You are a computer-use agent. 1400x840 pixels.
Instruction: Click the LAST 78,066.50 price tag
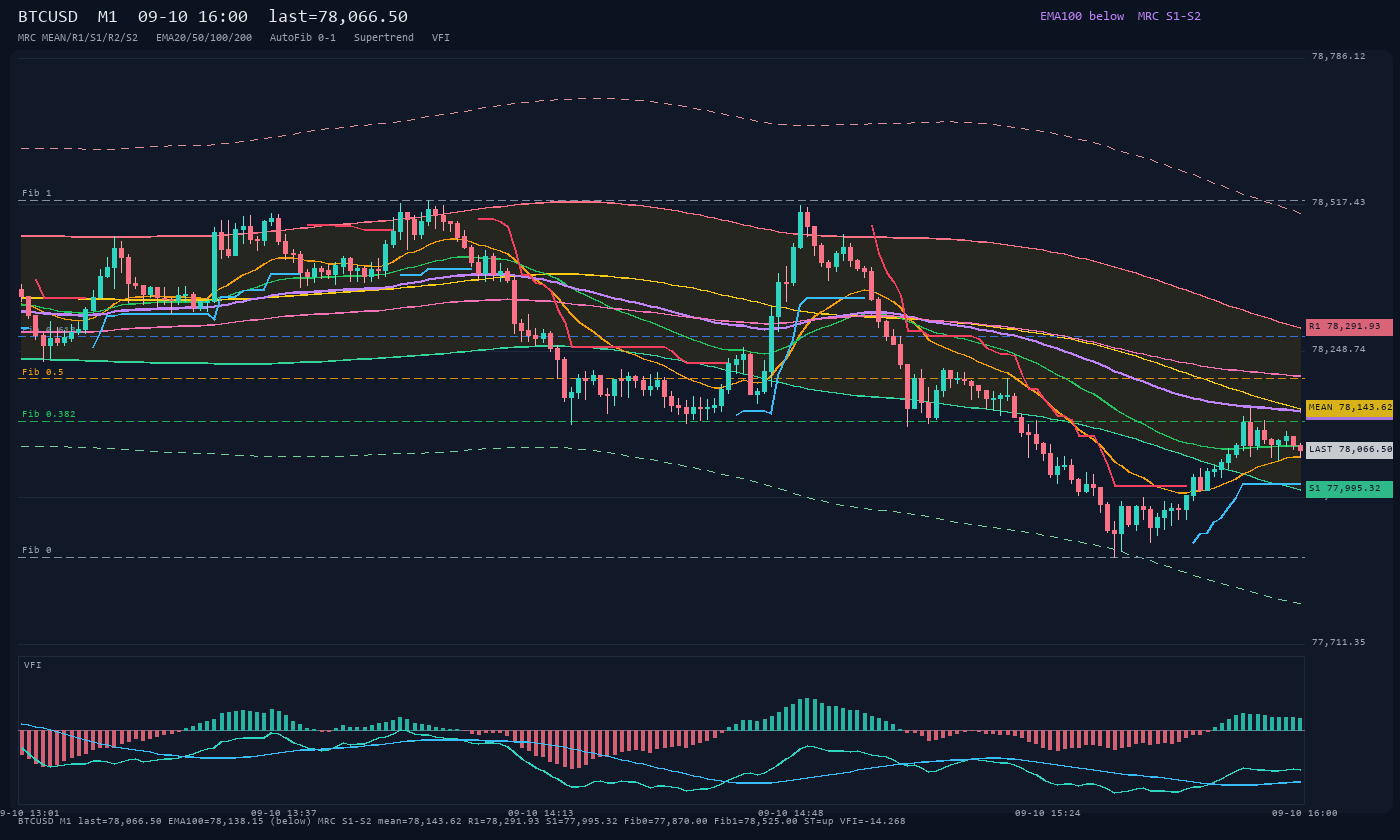click(1349, 450)
